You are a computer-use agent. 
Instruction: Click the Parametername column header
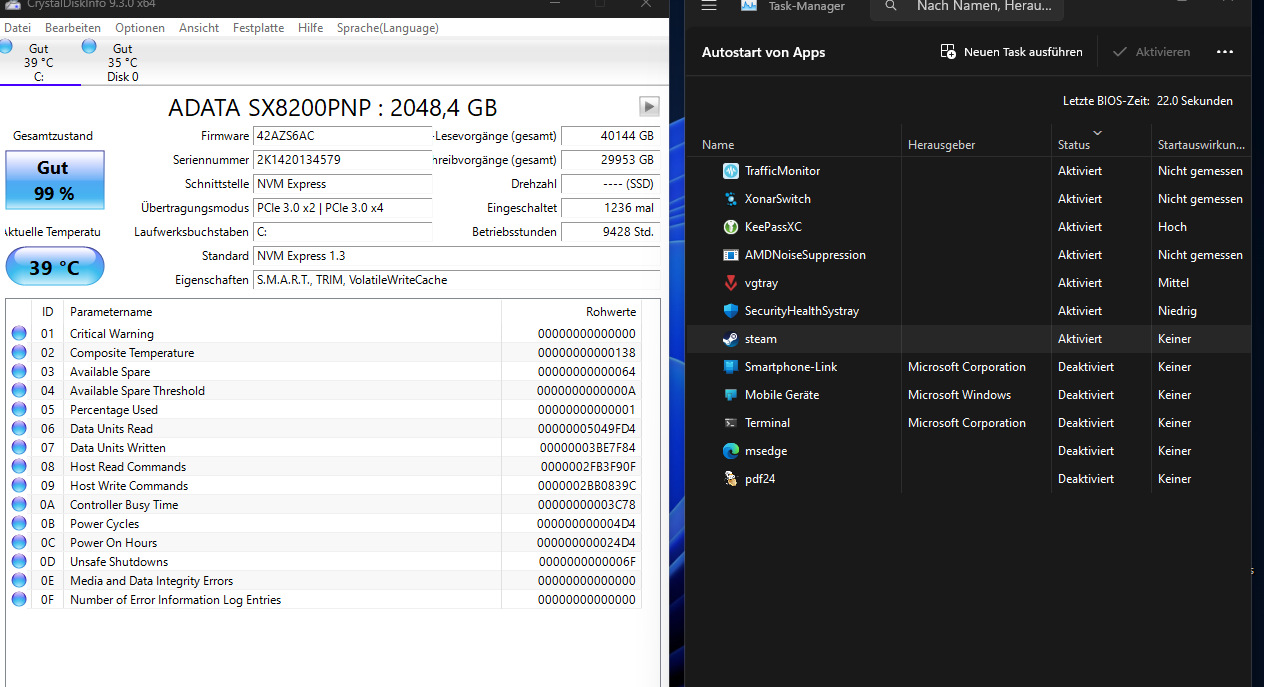tap(283, 312)
